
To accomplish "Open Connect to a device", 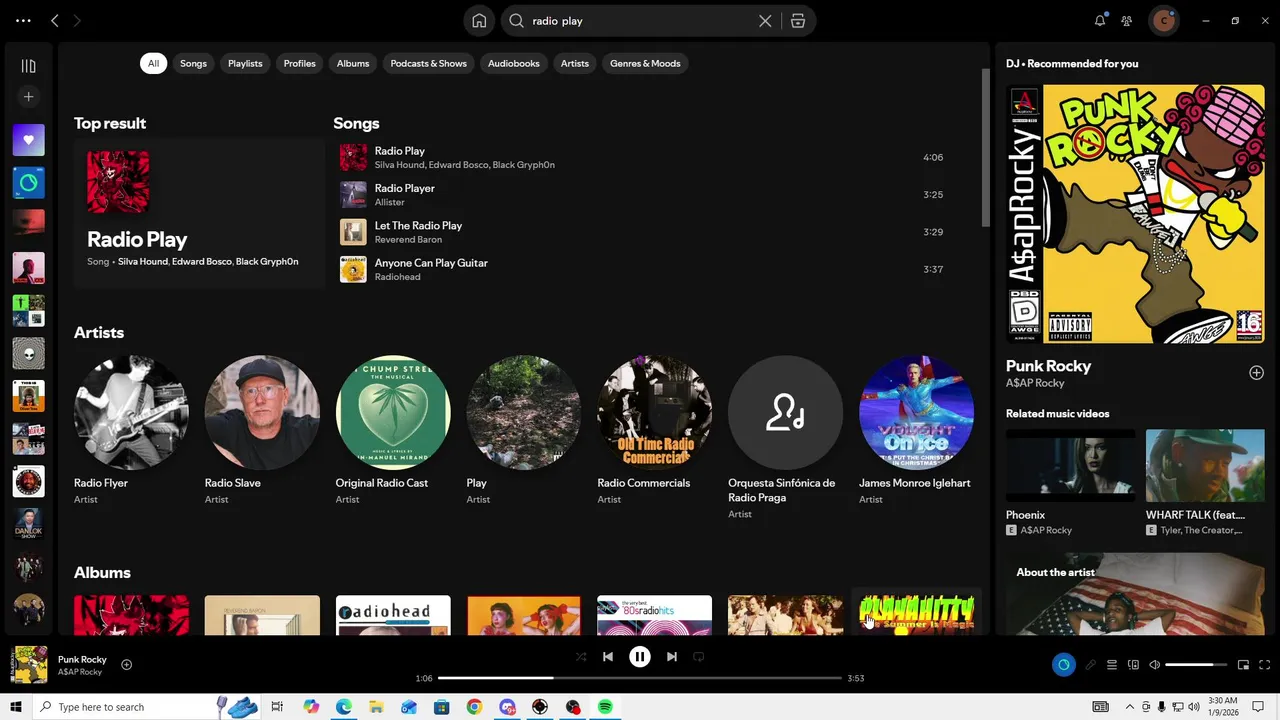I will [1133, 665].
